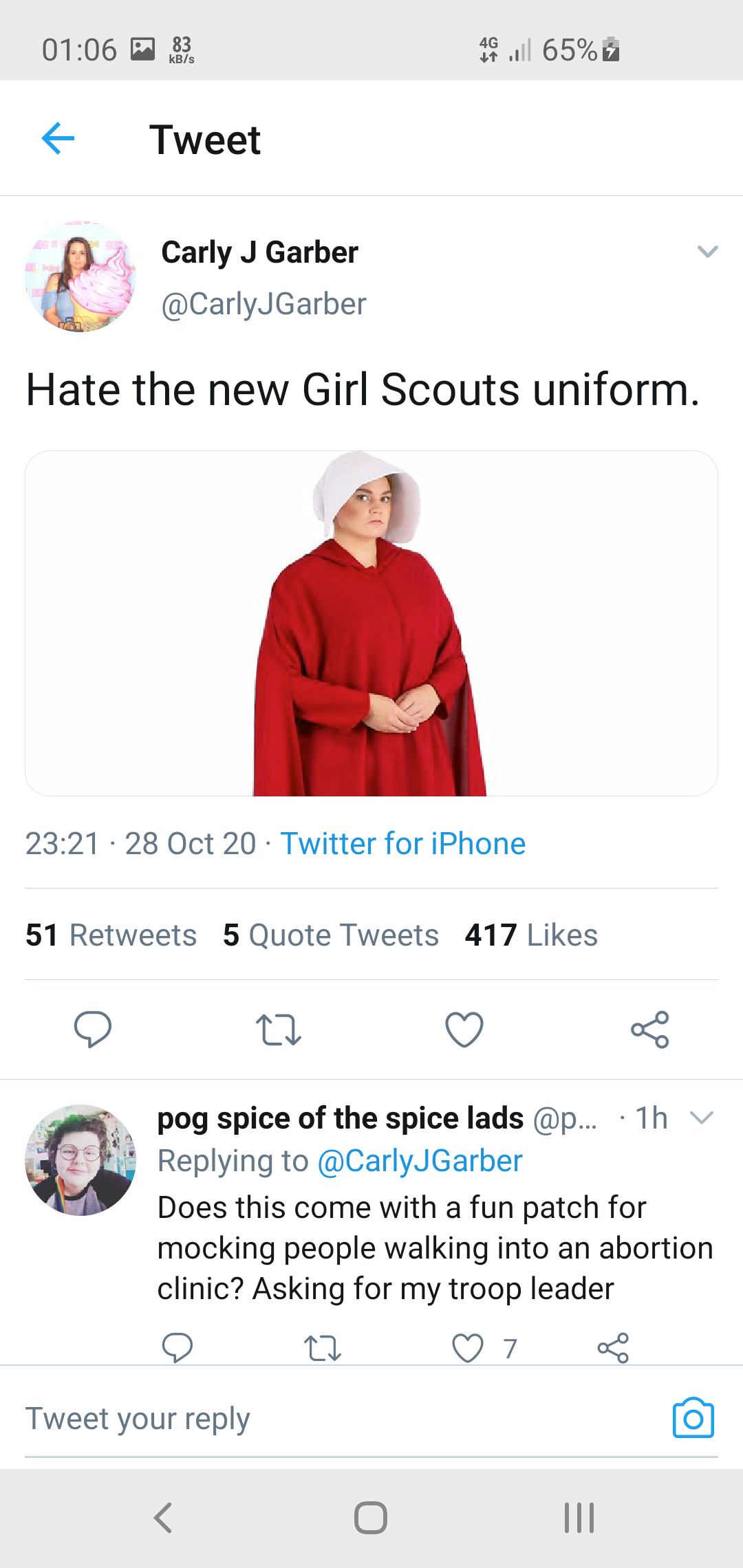Open Carly J Garber's profile picture
The width and height of the screenshot is (743, 1568).
click(80, 276)
